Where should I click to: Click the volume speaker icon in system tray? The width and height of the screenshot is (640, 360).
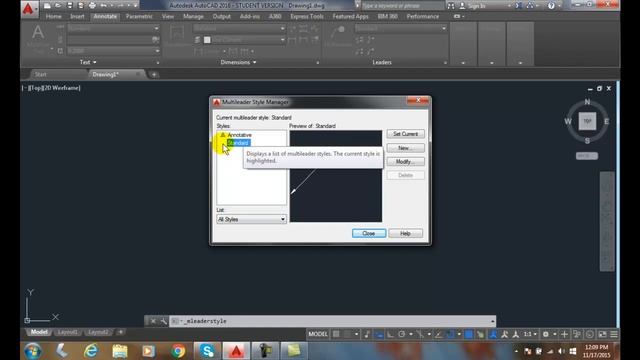pos(562,351)
